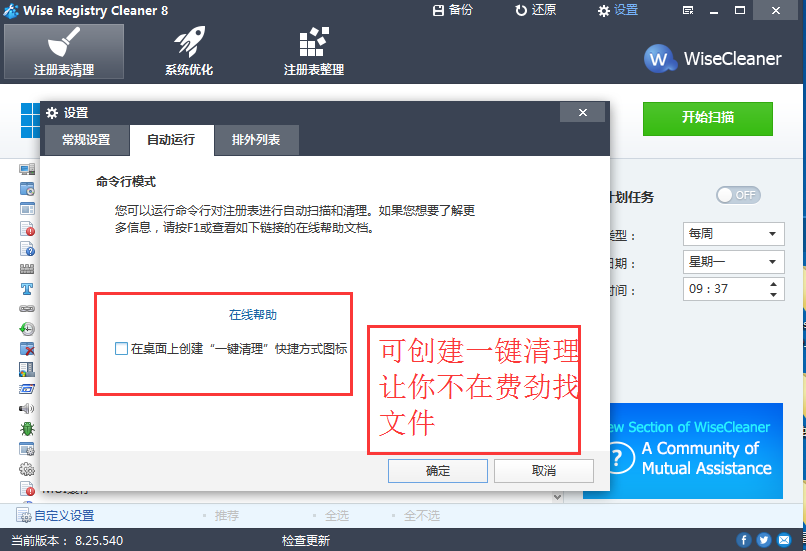Open the Facebook icon in status bar
This screenshot has width=806, height=551.
coord(743,540)
